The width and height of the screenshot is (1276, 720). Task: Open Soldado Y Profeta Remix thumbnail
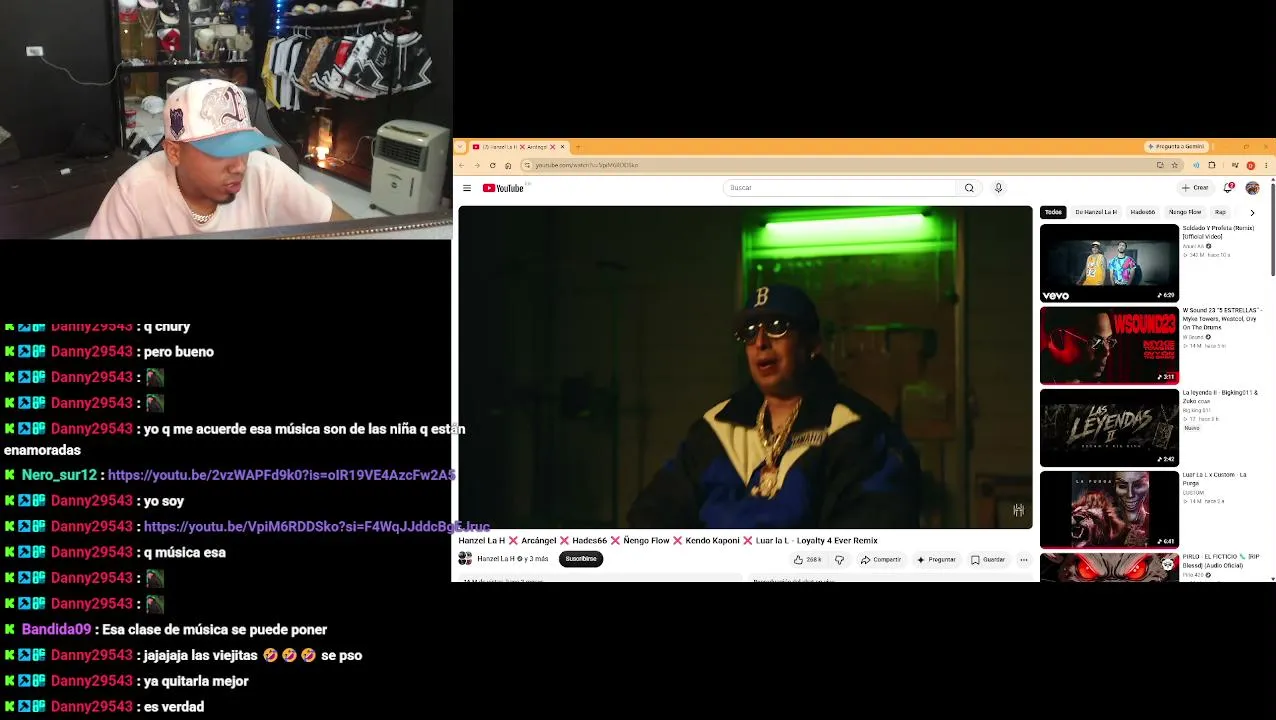[x=1109, y=263]
